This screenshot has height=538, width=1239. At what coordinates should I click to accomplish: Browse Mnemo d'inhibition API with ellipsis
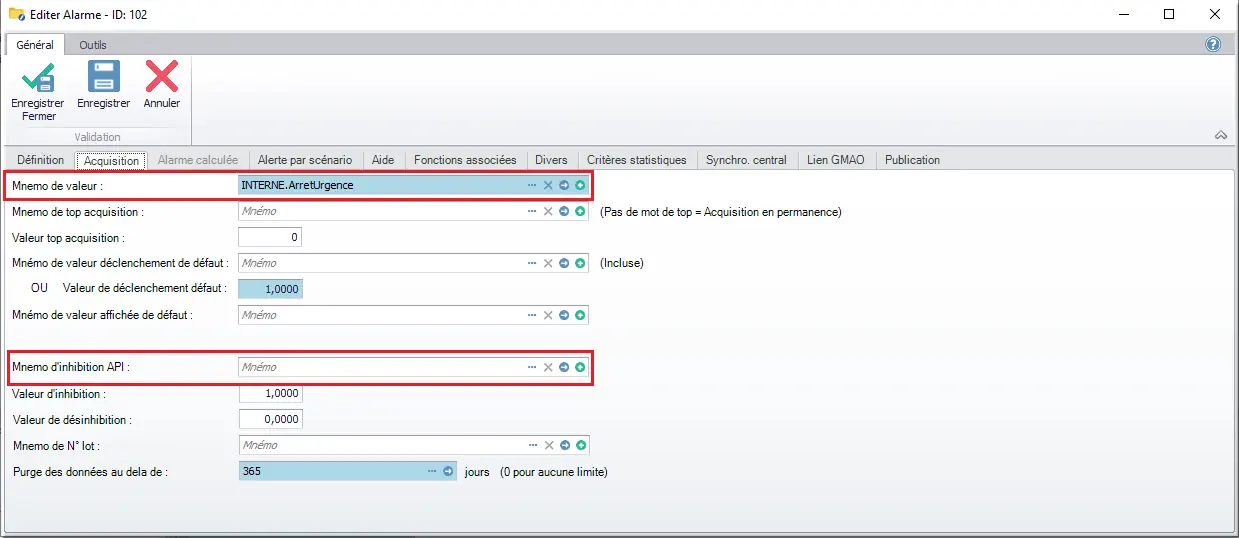(532, 367)
